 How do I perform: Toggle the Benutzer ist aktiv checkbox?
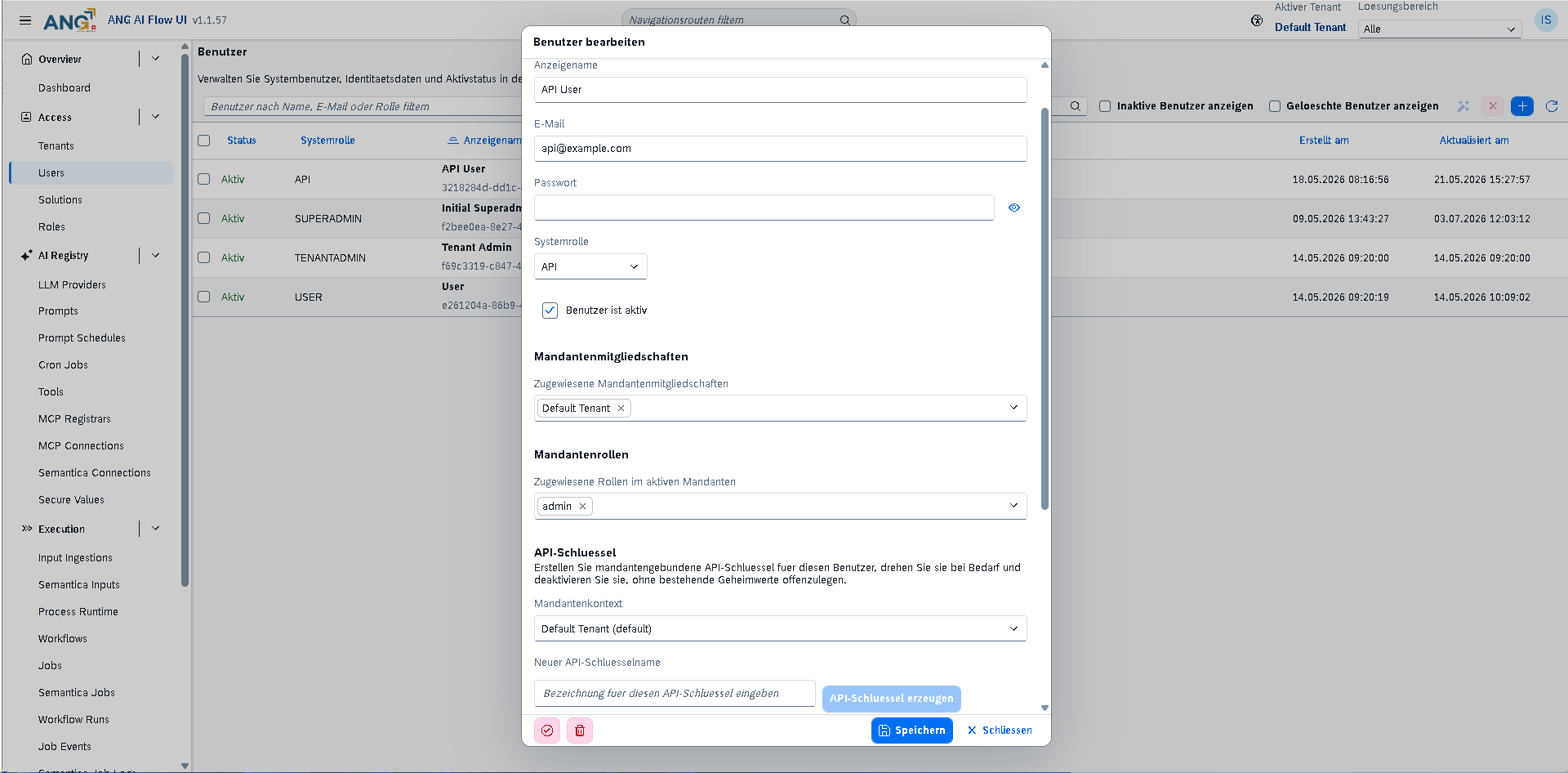coord(550,311)
